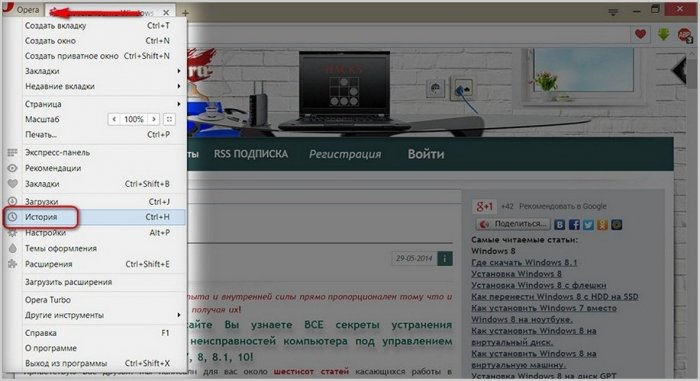This screenshot has height=381, width=700.
Task: Click the downloads icon beside Загрузки
Action: pos(12,201)
